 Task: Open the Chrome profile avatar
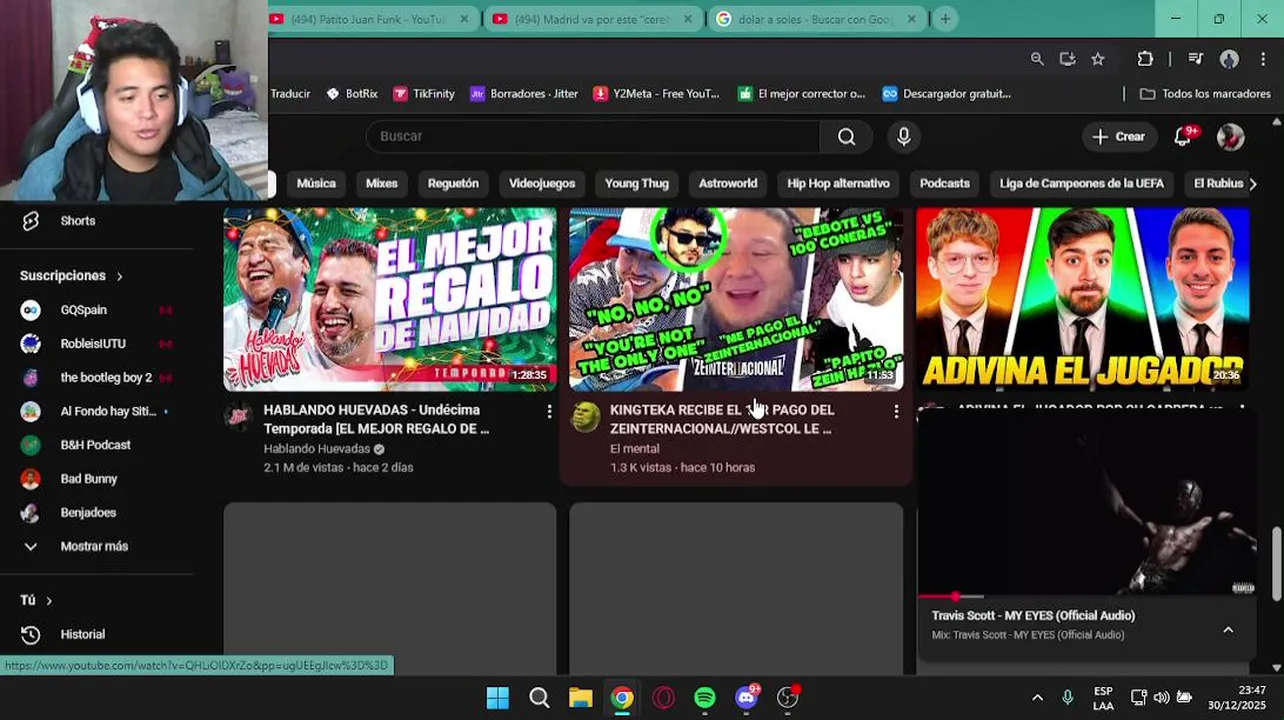pyautogui.click(x=1229, y=59)
